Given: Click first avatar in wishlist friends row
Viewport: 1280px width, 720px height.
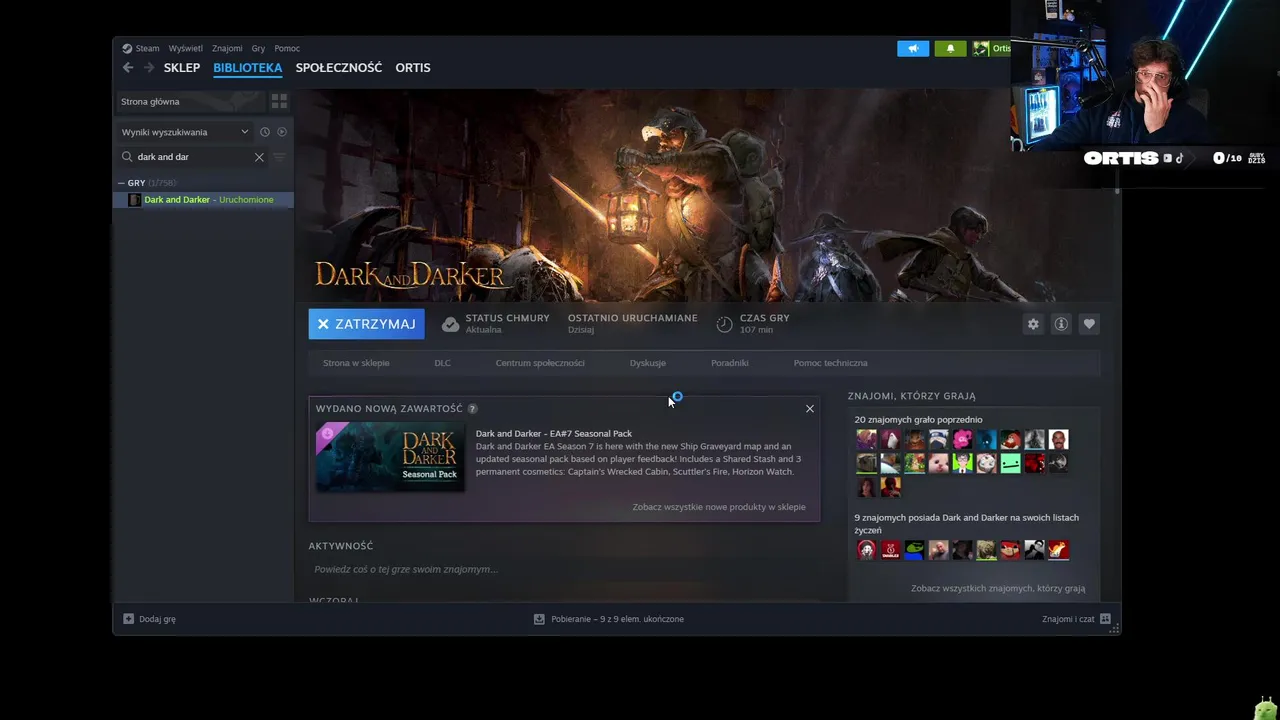Looking at the screenshot, I should [866, 550].
